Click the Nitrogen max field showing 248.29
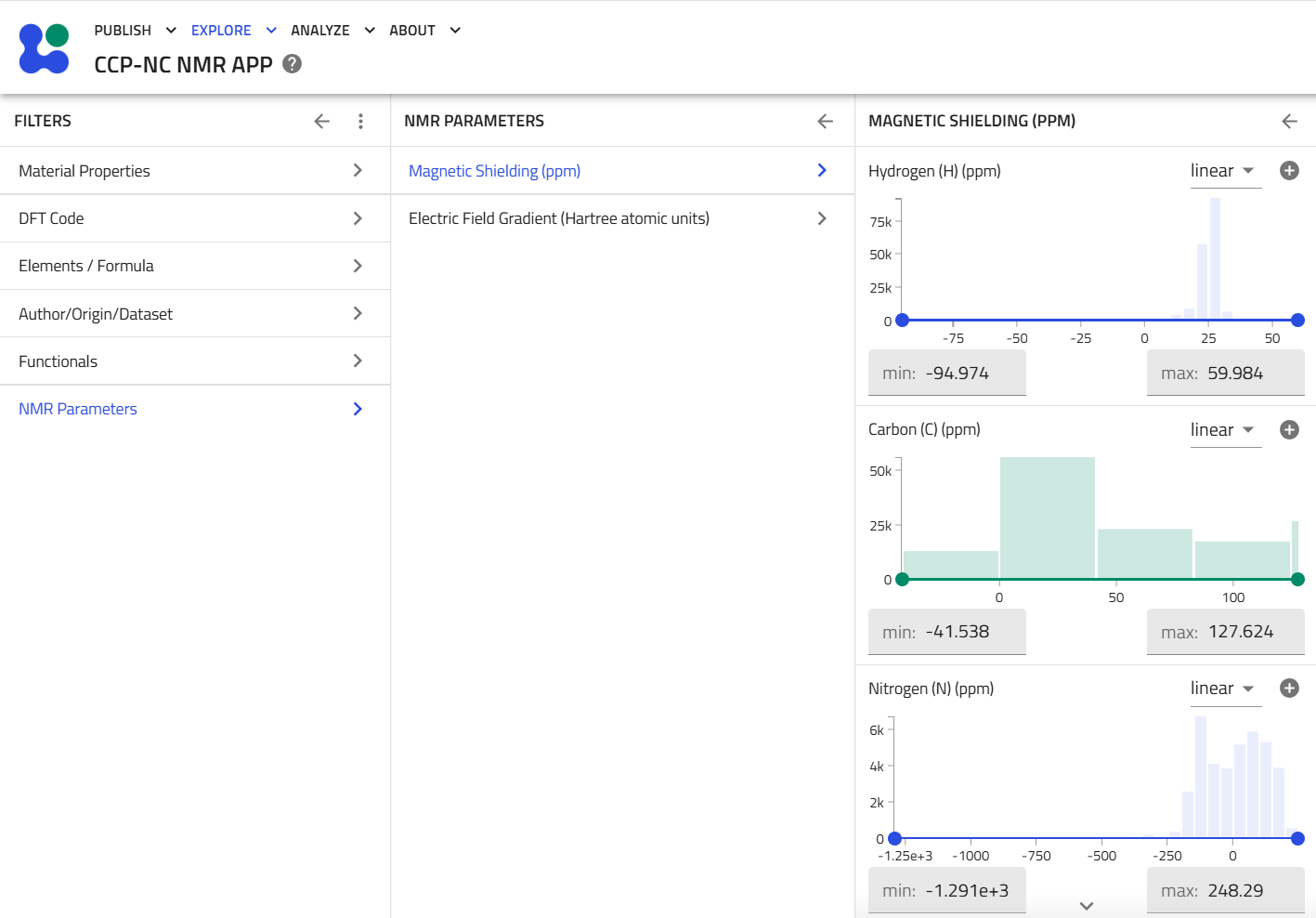The height and width of the screenshot is (918, 1316). click(1226, 891)
